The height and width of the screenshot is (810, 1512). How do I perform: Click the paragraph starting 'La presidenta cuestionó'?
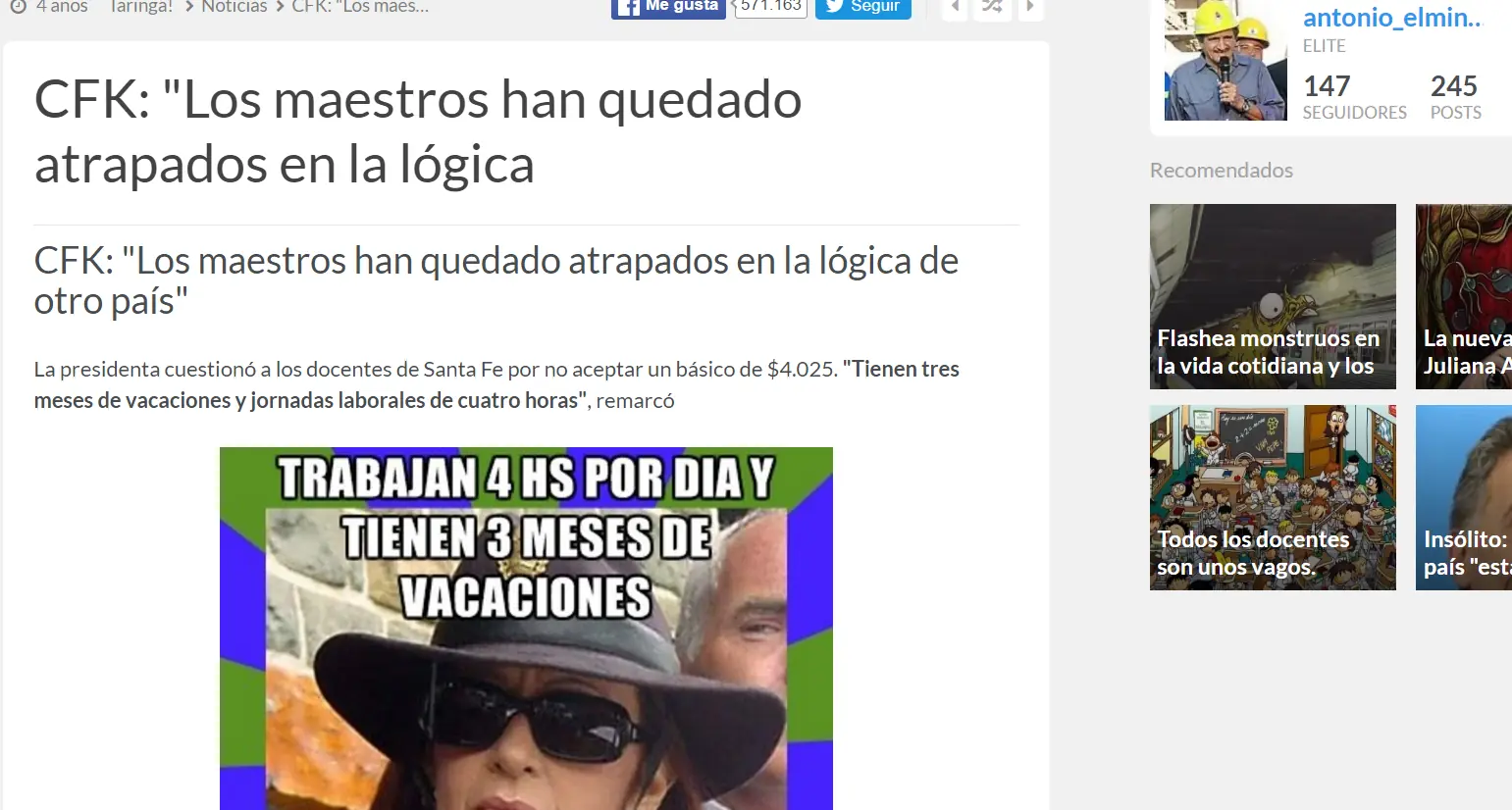click(x=496, y=384)
